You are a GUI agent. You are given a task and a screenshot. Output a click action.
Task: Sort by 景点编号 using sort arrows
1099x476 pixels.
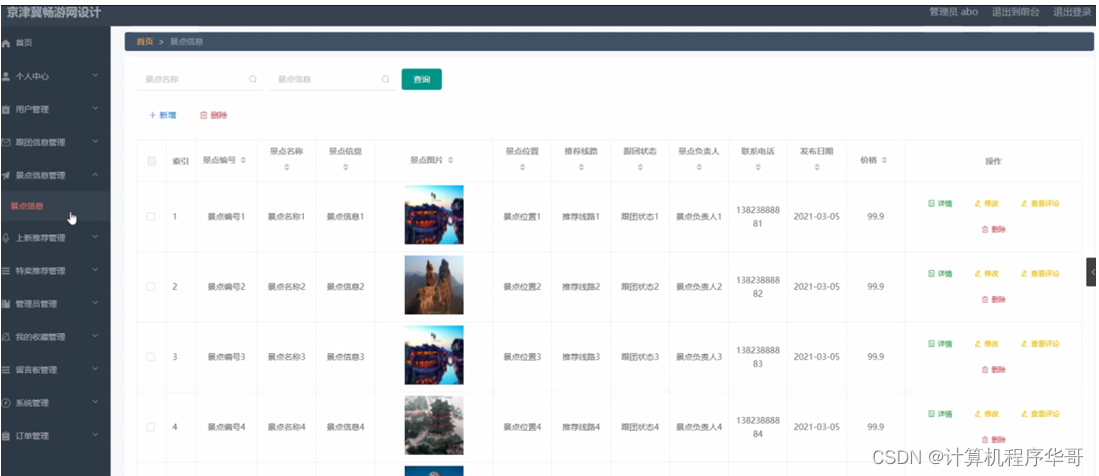243,161
